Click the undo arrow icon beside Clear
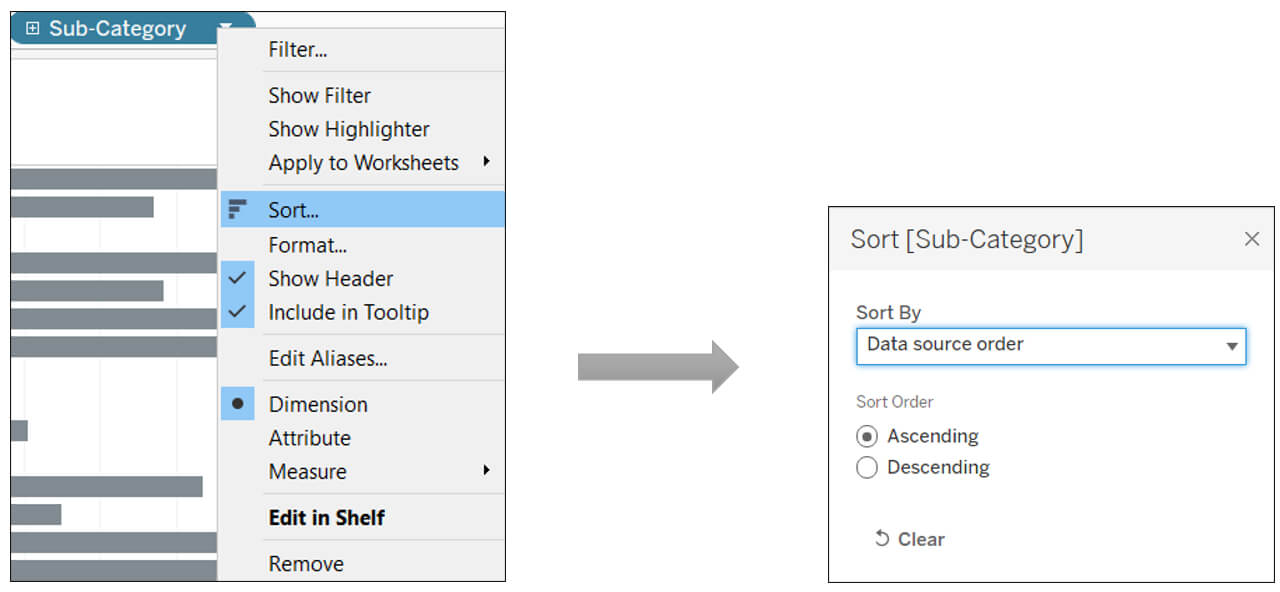The width and height of the screenshot is (1280, 592). (882, 539)
